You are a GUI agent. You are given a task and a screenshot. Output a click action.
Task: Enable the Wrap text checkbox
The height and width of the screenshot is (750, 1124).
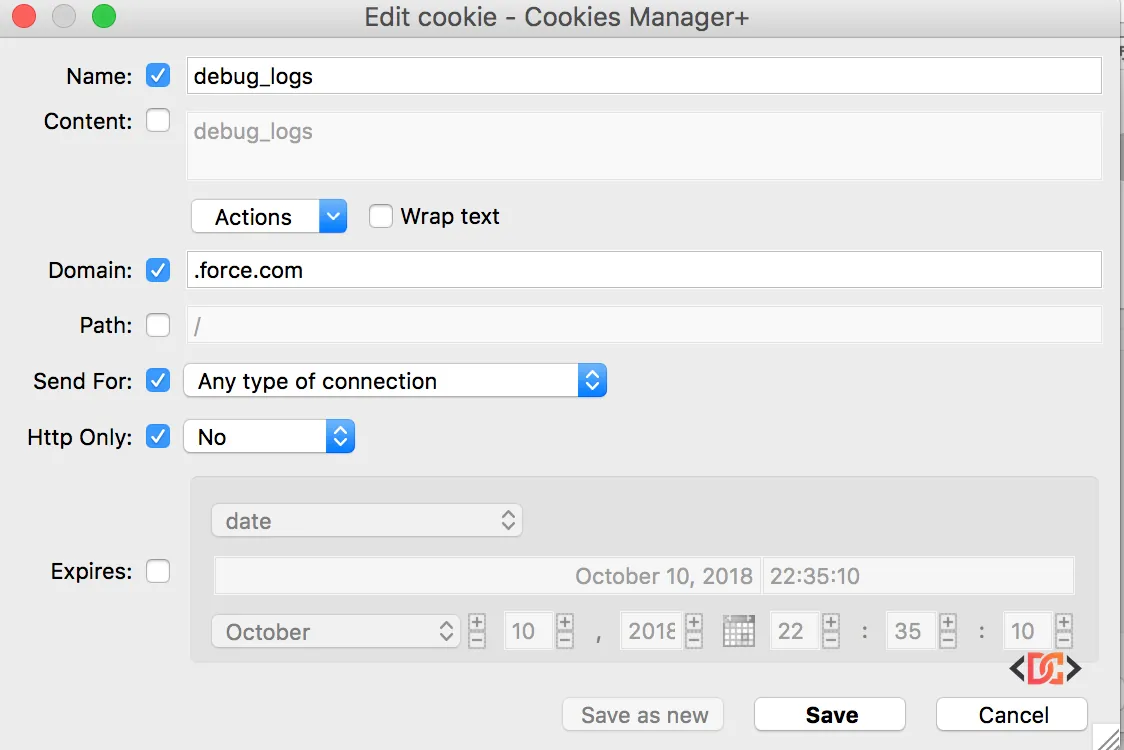tap(381, 216)
